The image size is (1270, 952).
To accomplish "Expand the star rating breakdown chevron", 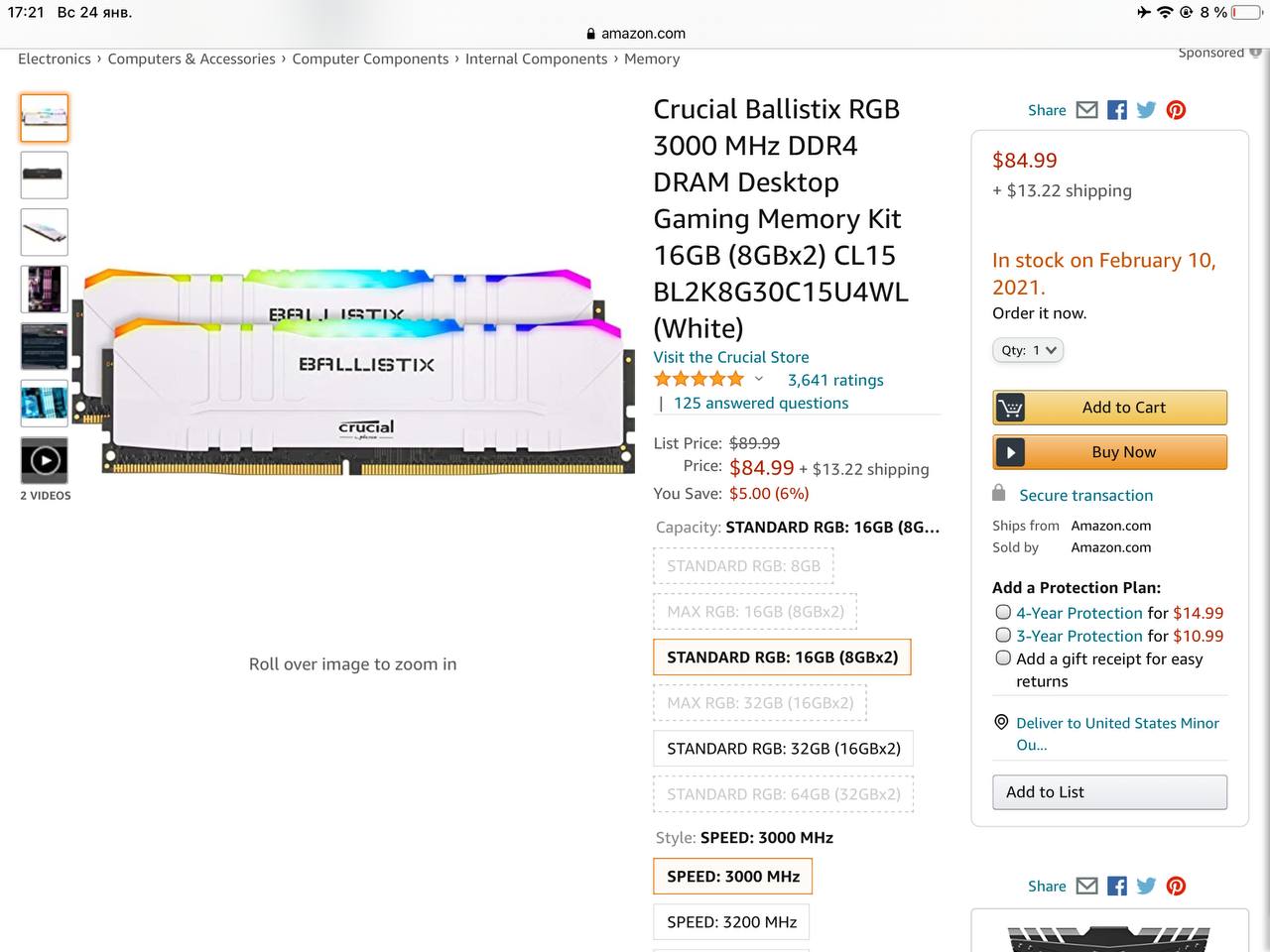I will 759,379.
